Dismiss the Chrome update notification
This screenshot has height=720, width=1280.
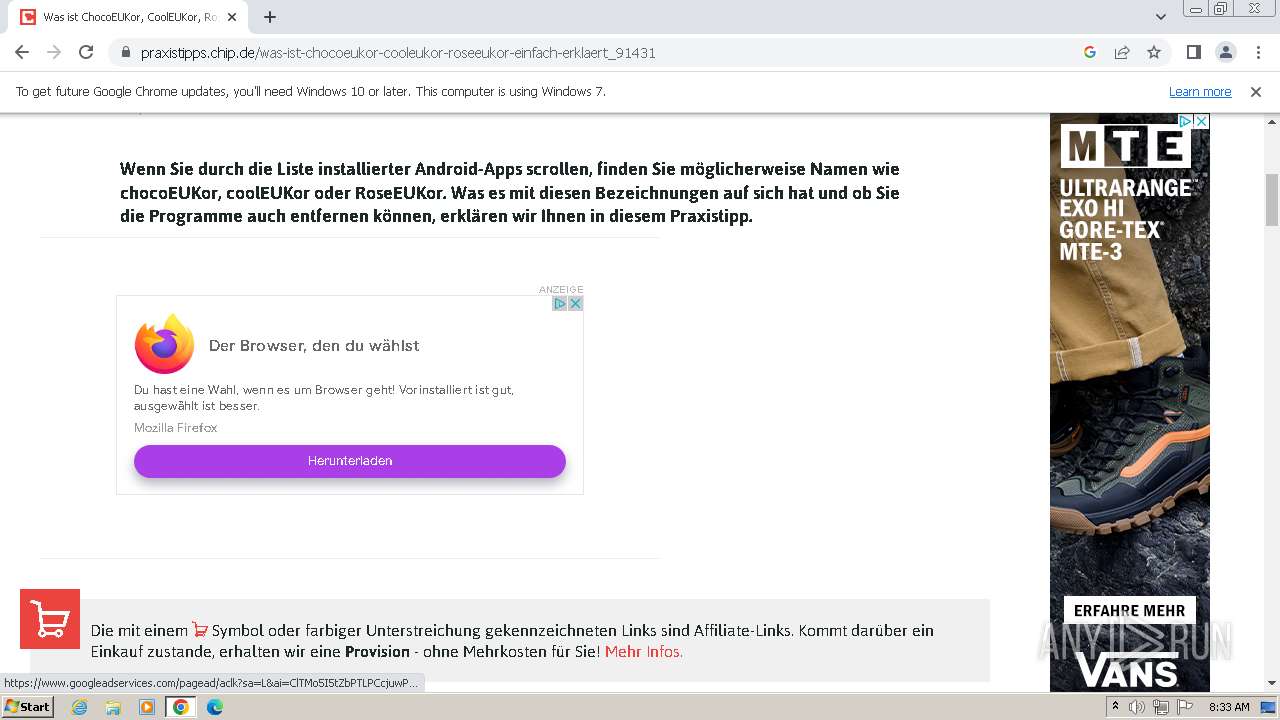point(1256,92)
